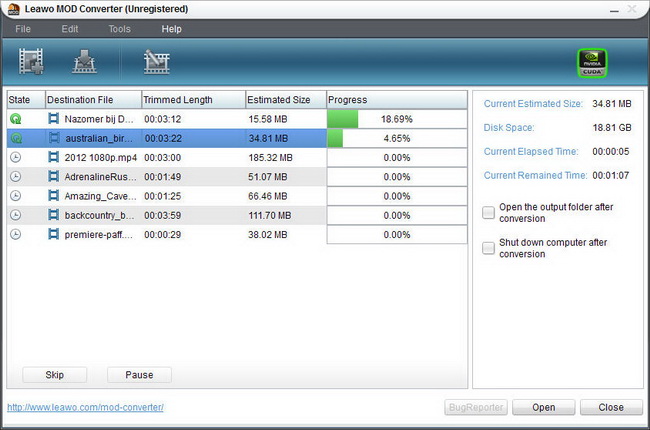Open the video edit toolbar icon

[x=157, y=62]
